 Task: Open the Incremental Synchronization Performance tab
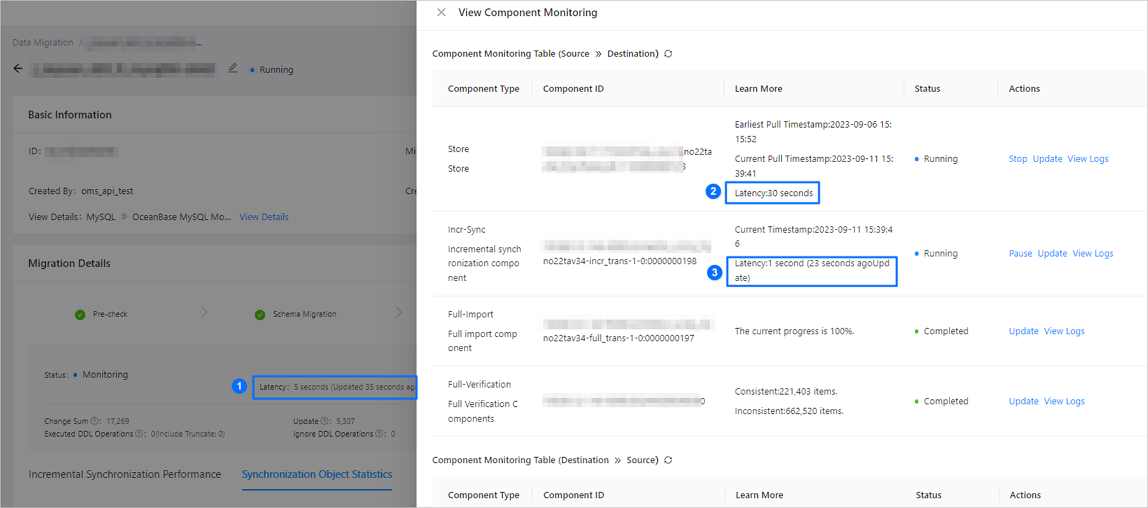coord(124,475)
